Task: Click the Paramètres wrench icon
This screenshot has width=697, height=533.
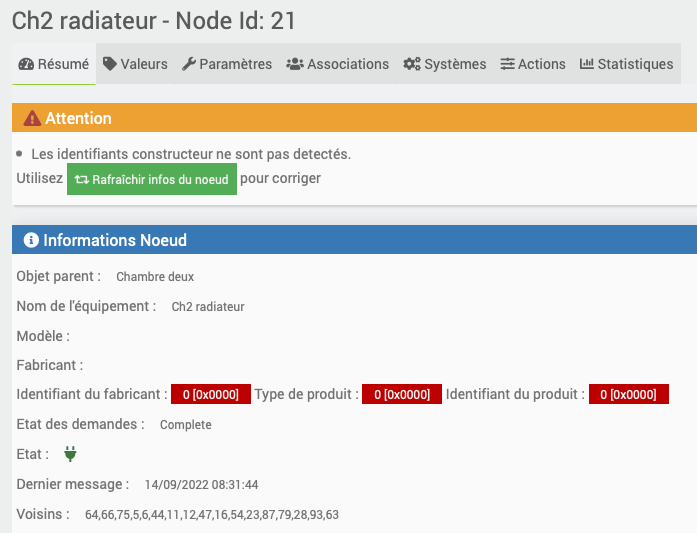Action: click(x=189, y=64)
